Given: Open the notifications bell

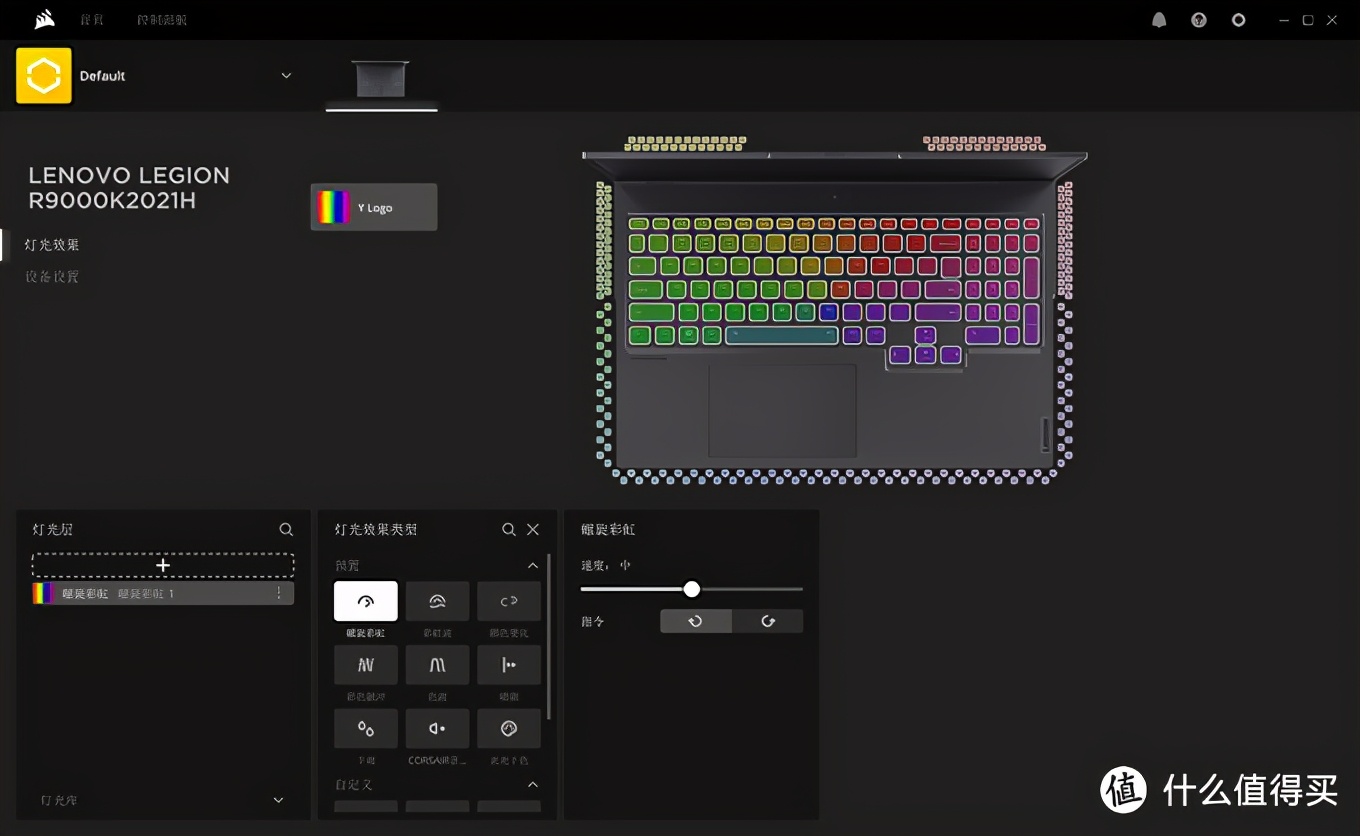Looking at the screenshot, I should pos(1159,20).
